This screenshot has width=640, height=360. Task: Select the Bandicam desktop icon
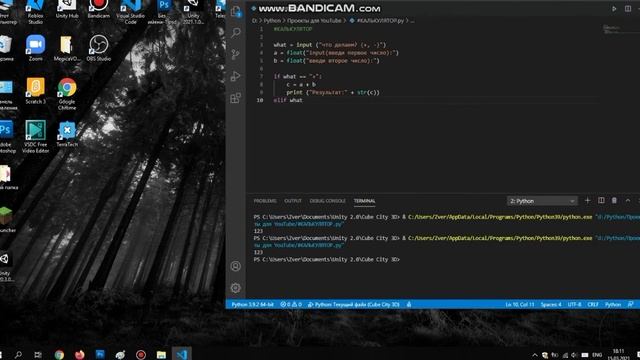98,9
